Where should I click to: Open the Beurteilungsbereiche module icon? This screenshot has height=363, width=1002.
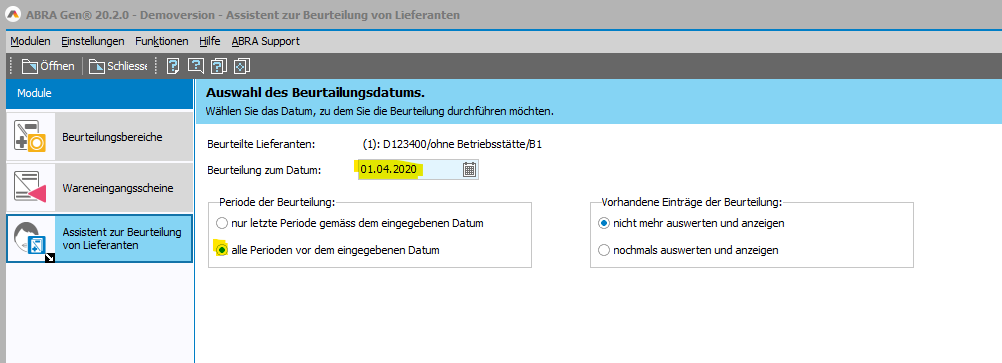pyautogui.click(x=31, y=136)
